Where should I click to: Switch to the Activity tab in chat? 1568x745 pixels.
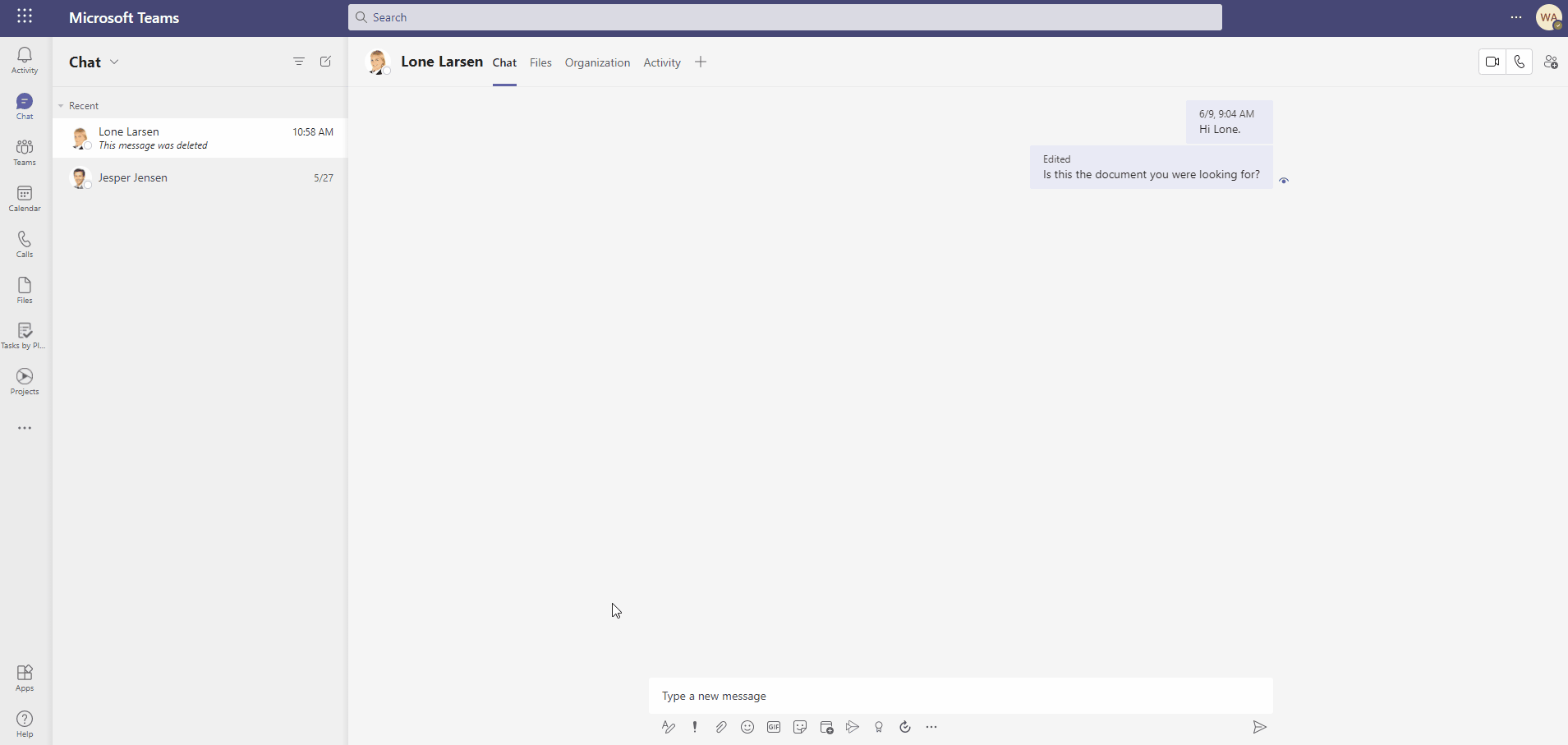point(662,62)
